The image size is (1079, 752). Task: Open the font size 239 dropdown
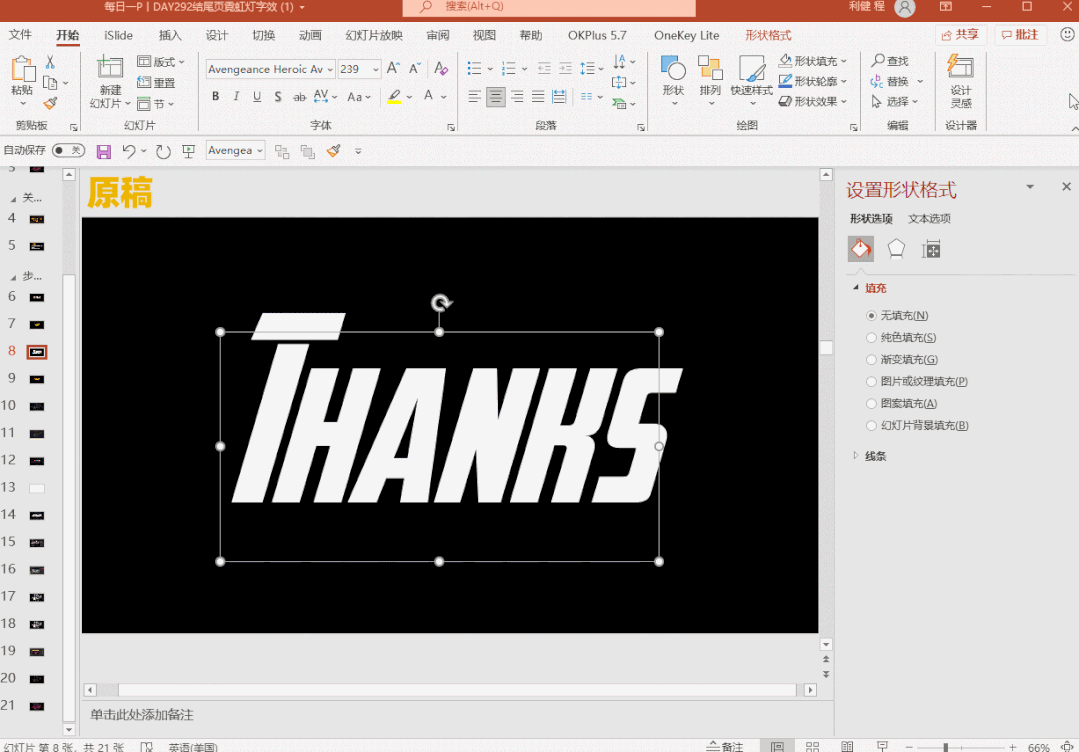pyautogui.click(x=376, y=69)
